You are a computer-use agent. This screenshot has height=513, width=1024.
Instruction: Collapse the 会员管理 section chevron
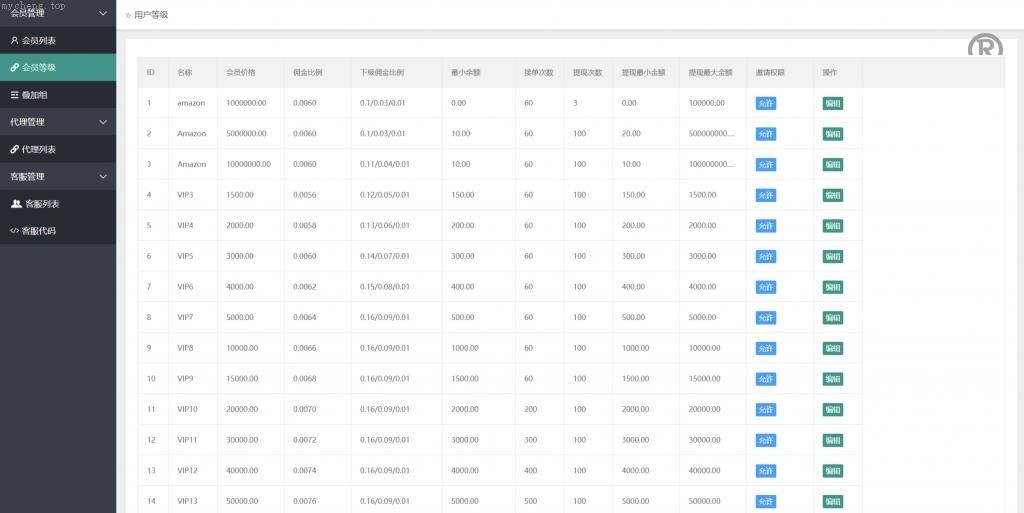[x=103, y=13]
